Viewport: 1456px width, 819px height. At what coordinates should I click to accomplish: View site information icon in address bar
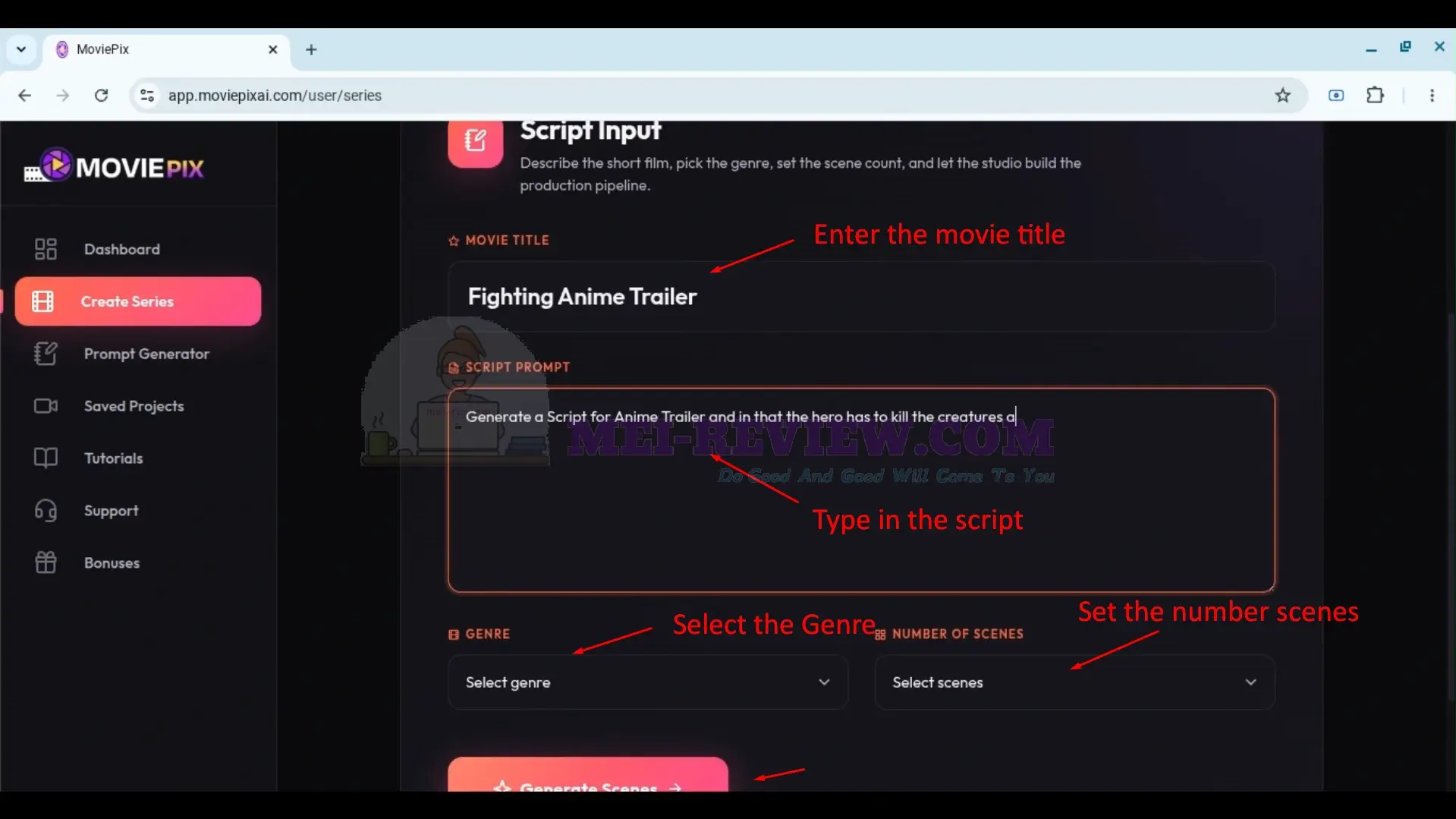click(x=147, y=96)
